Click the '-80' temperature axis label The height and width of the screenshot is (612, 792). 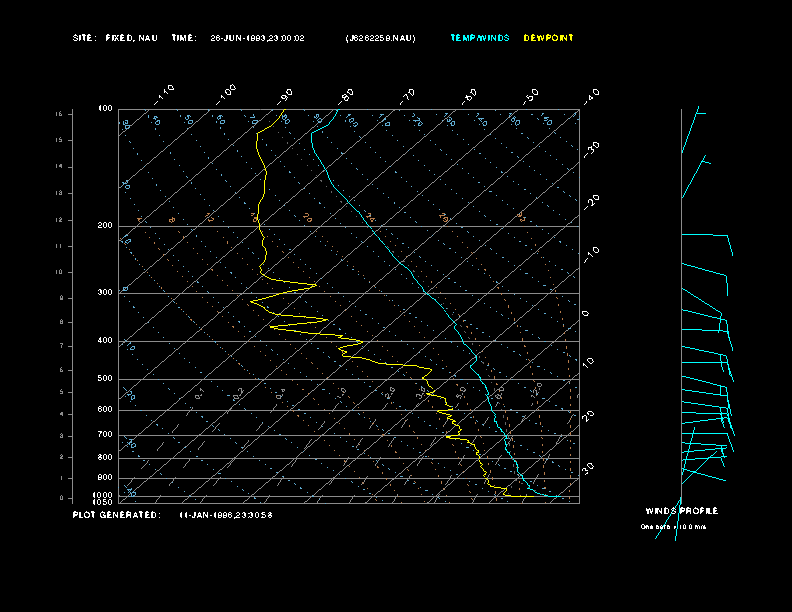coord(346,96)
